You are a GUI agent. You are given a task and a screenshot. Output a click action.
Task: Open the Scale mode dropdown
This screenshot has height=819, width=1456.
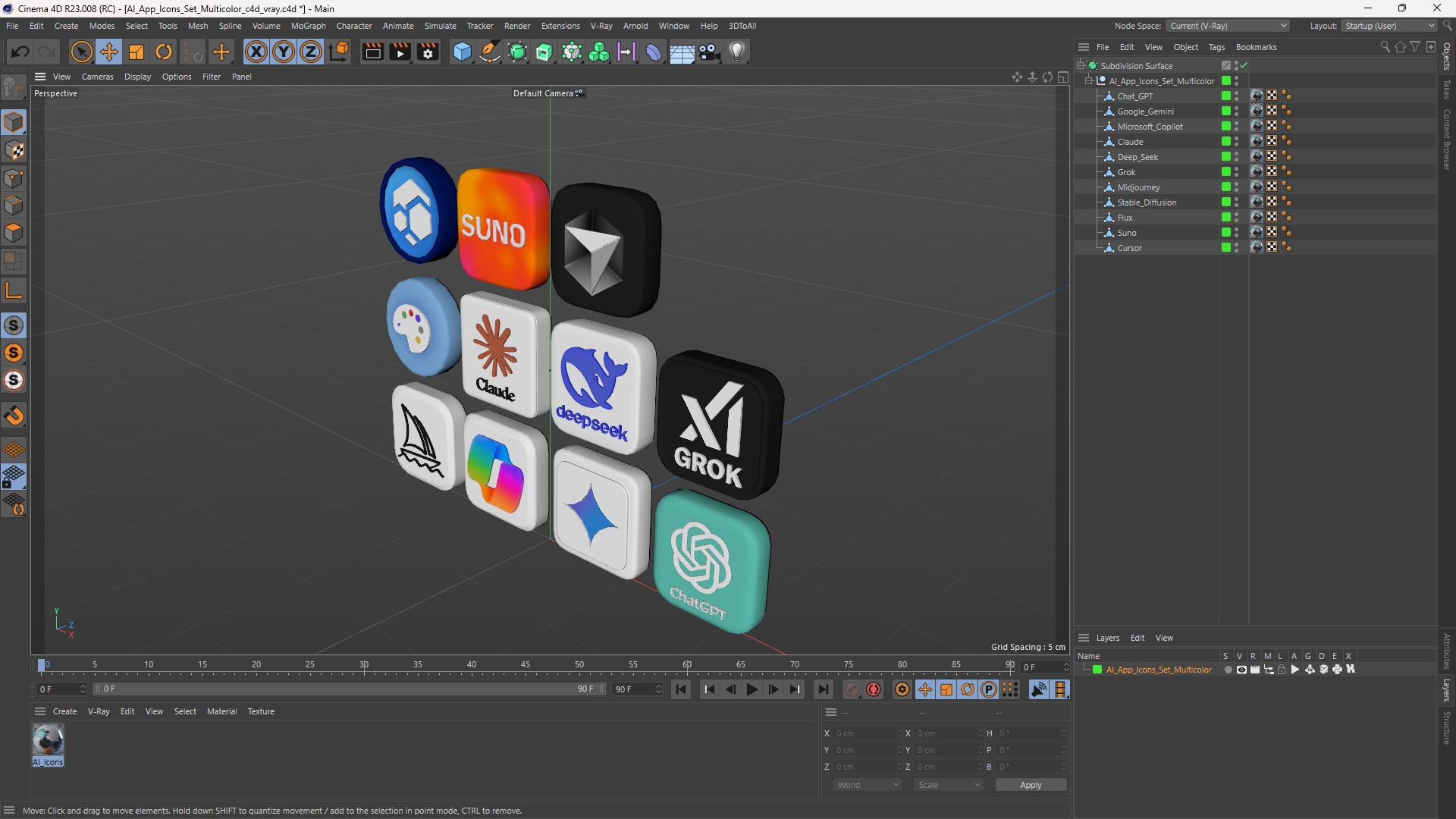tap(949, 785)
